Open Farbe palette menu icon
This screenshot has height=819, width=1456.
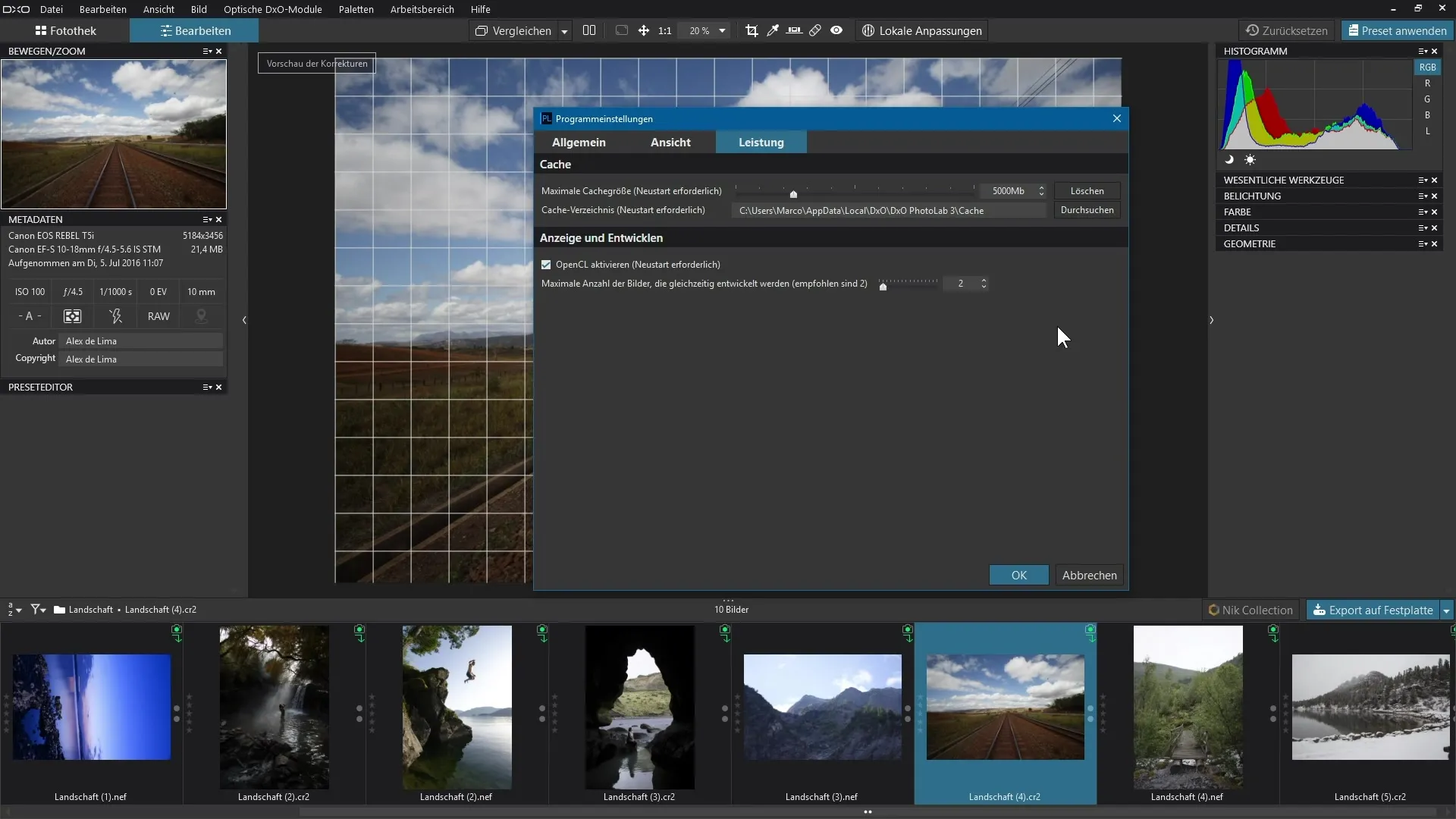click(1423, 212)
